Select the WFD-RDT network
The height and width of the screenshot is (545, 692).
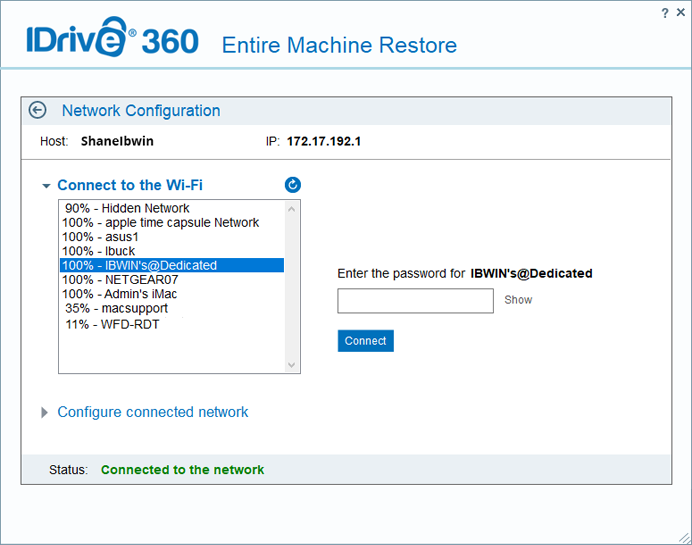tap(112, 324)
